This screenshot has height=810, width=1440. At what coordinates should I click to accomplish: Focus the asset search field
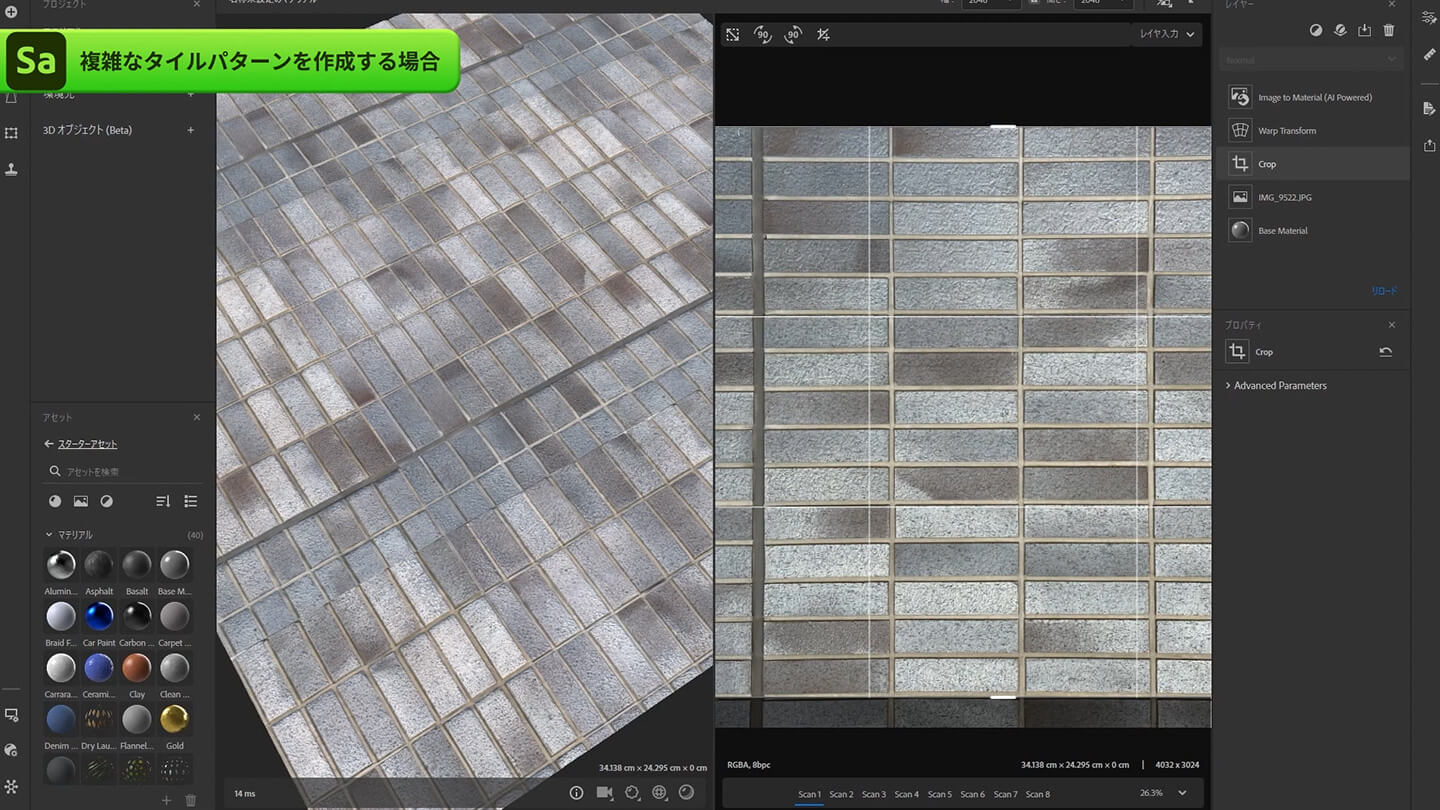123,471
